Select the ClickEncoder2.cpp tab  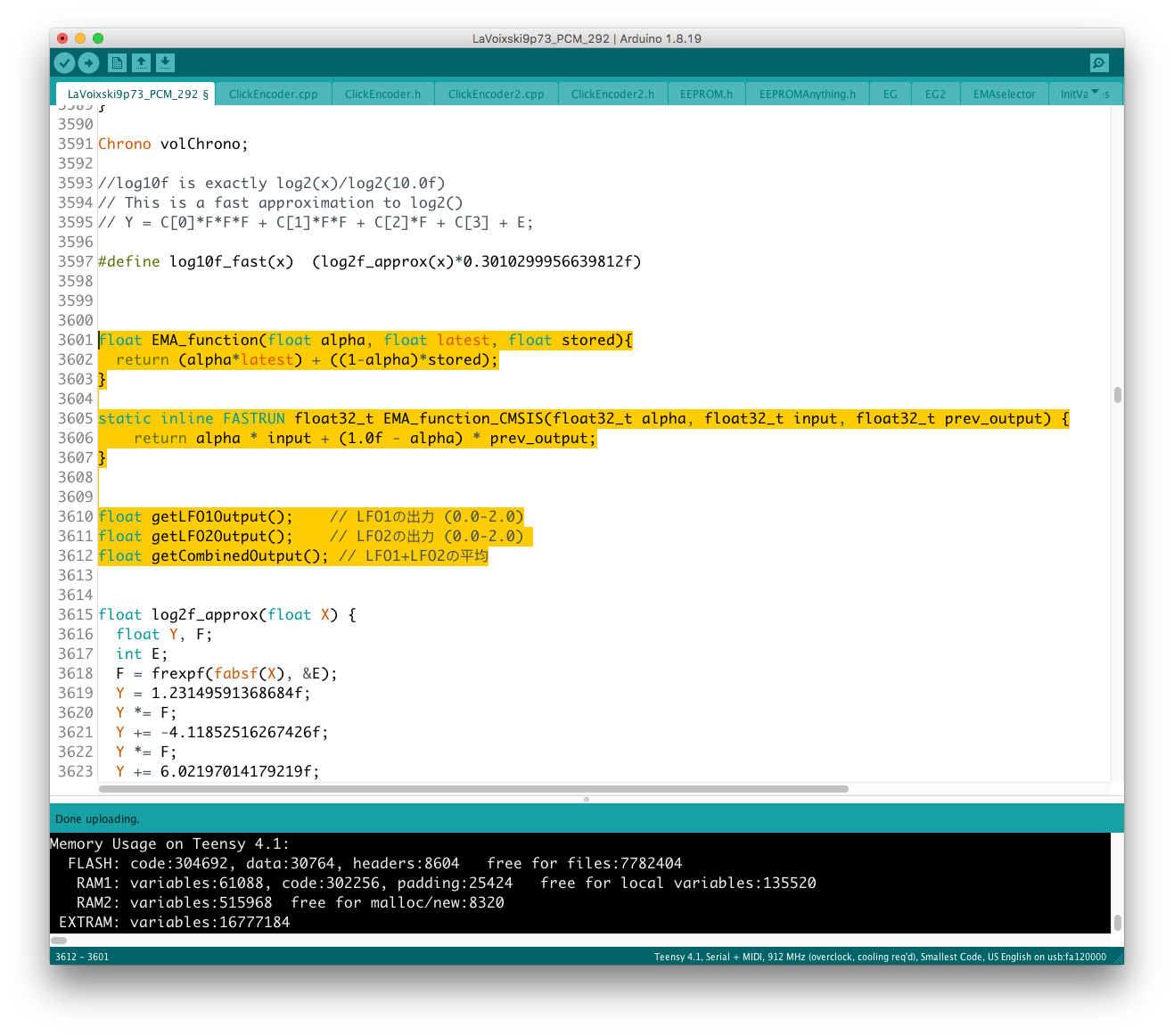tap(496, 95)
